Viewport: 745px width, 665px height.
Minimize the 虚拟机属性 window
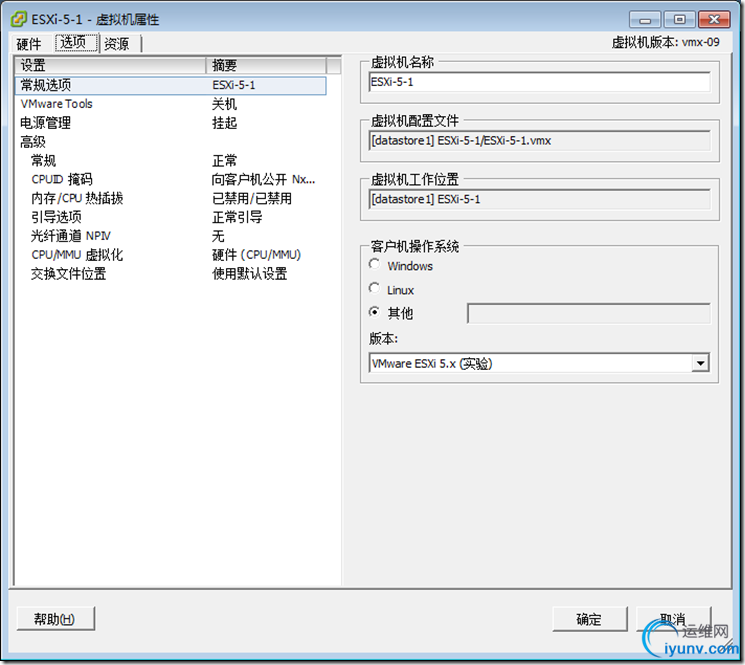pyautogui.click(x=645, y=19)
